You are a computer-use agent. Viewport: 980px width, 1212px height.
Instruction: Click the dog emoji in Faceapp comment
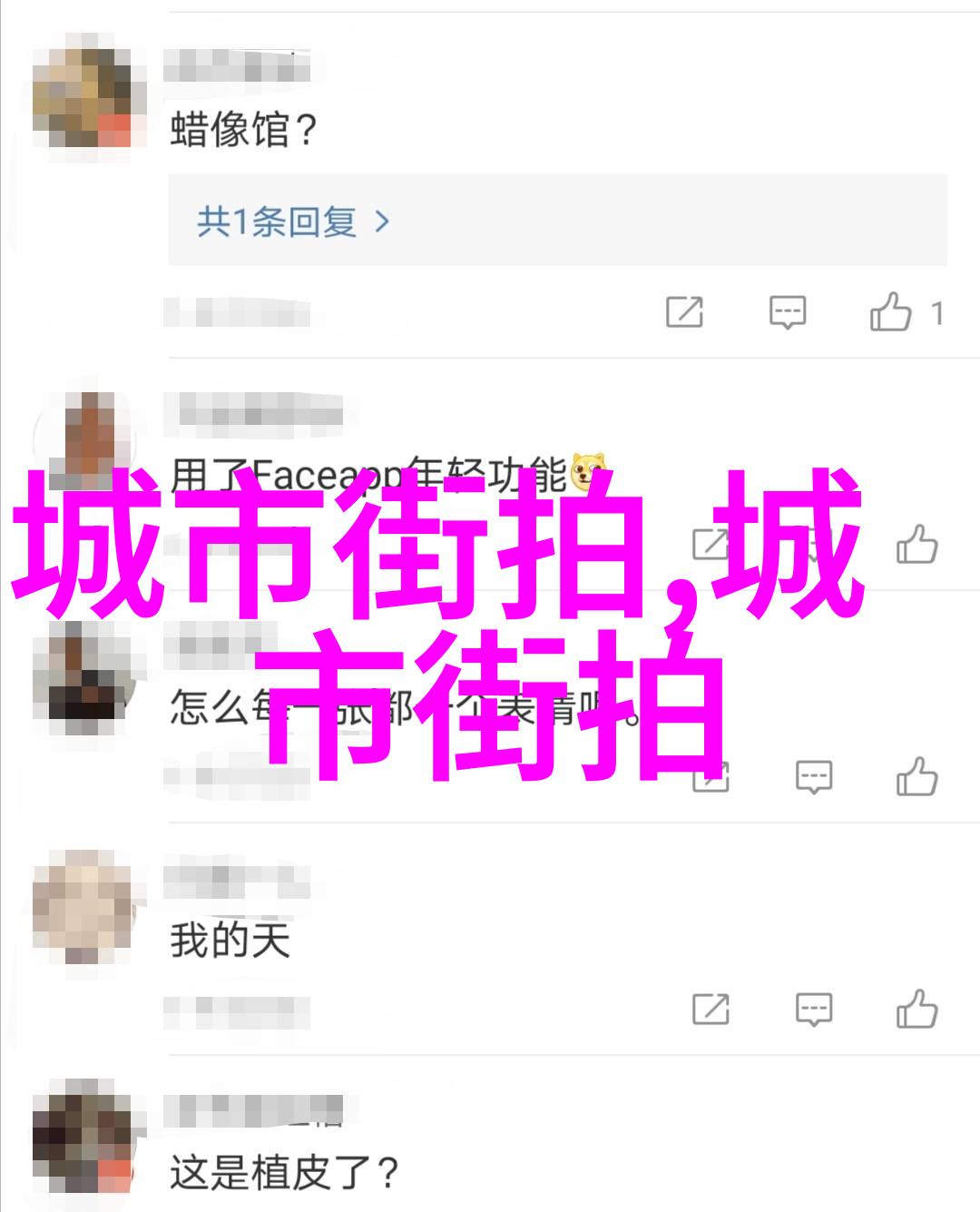(588, 472)
